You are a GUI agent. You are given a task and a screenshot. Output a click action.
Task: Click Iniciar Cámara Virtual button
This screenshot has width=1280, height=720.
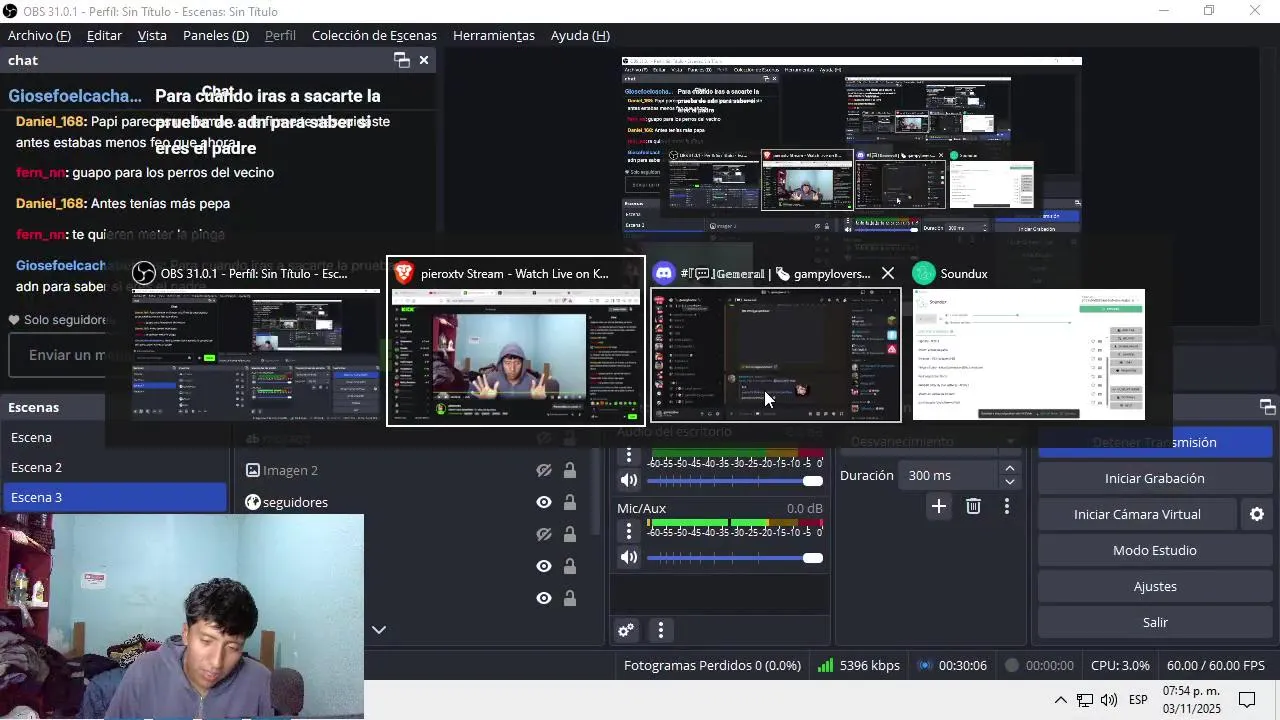[x=1137, y=514]
